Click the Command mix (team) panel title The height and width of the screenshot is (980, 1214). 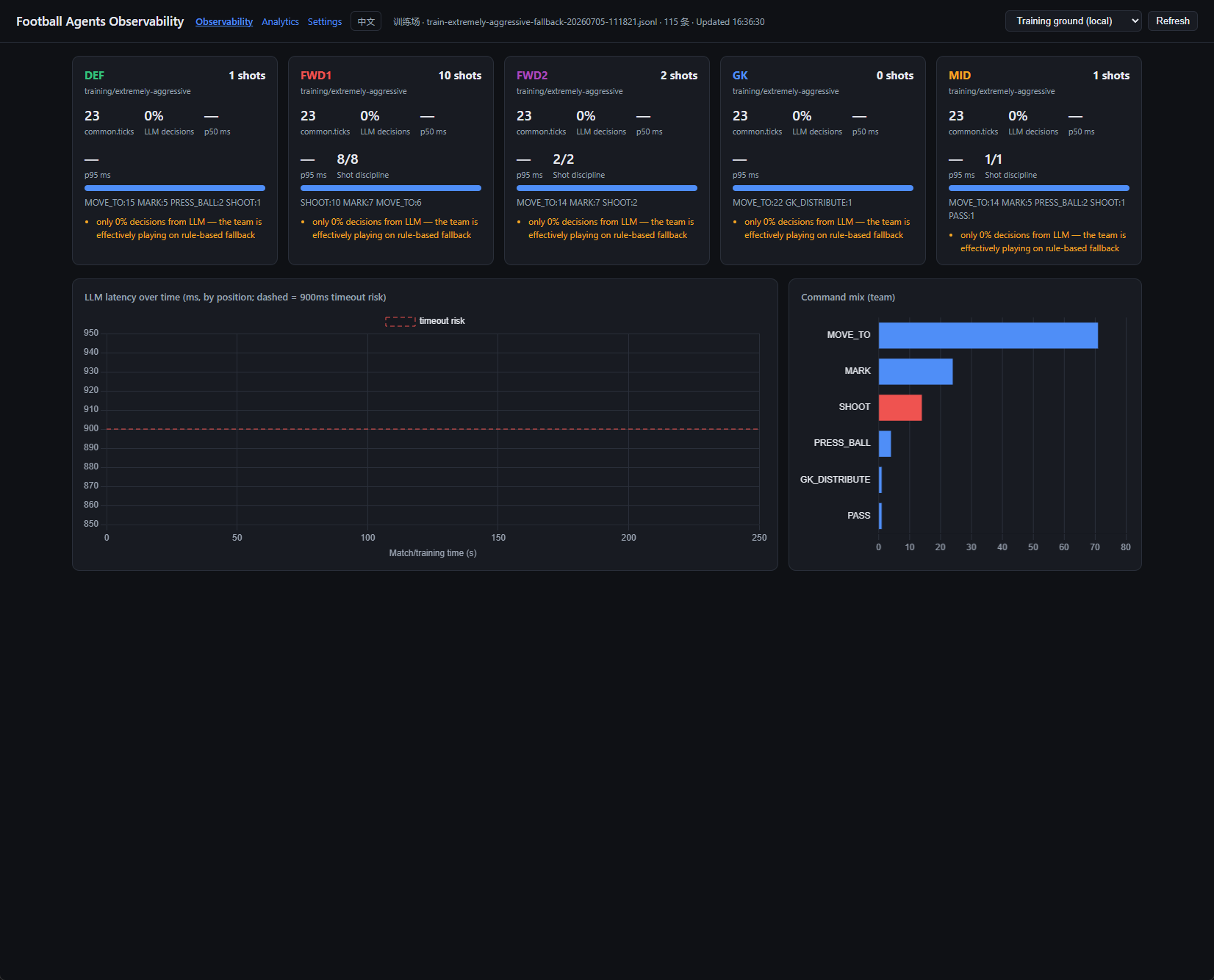click(x=848, y=298)
